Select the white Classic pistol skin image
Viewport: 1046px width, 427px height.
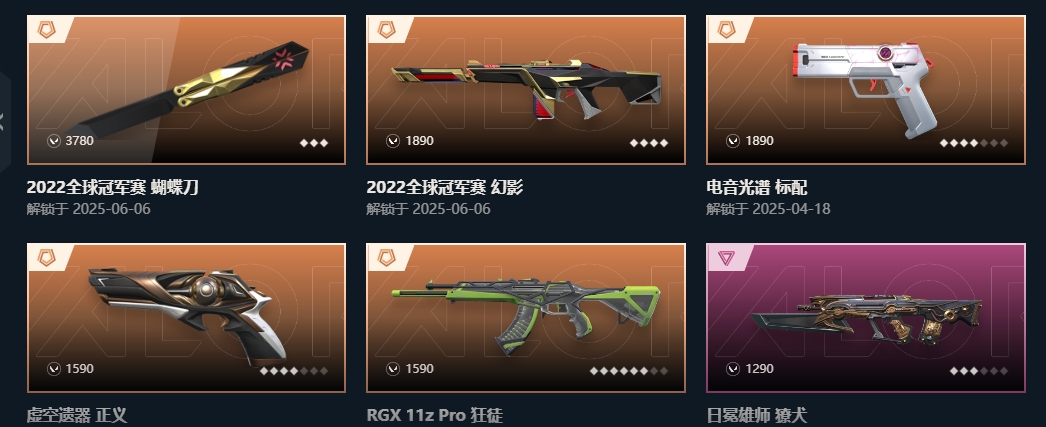click(x=863, y=89)
